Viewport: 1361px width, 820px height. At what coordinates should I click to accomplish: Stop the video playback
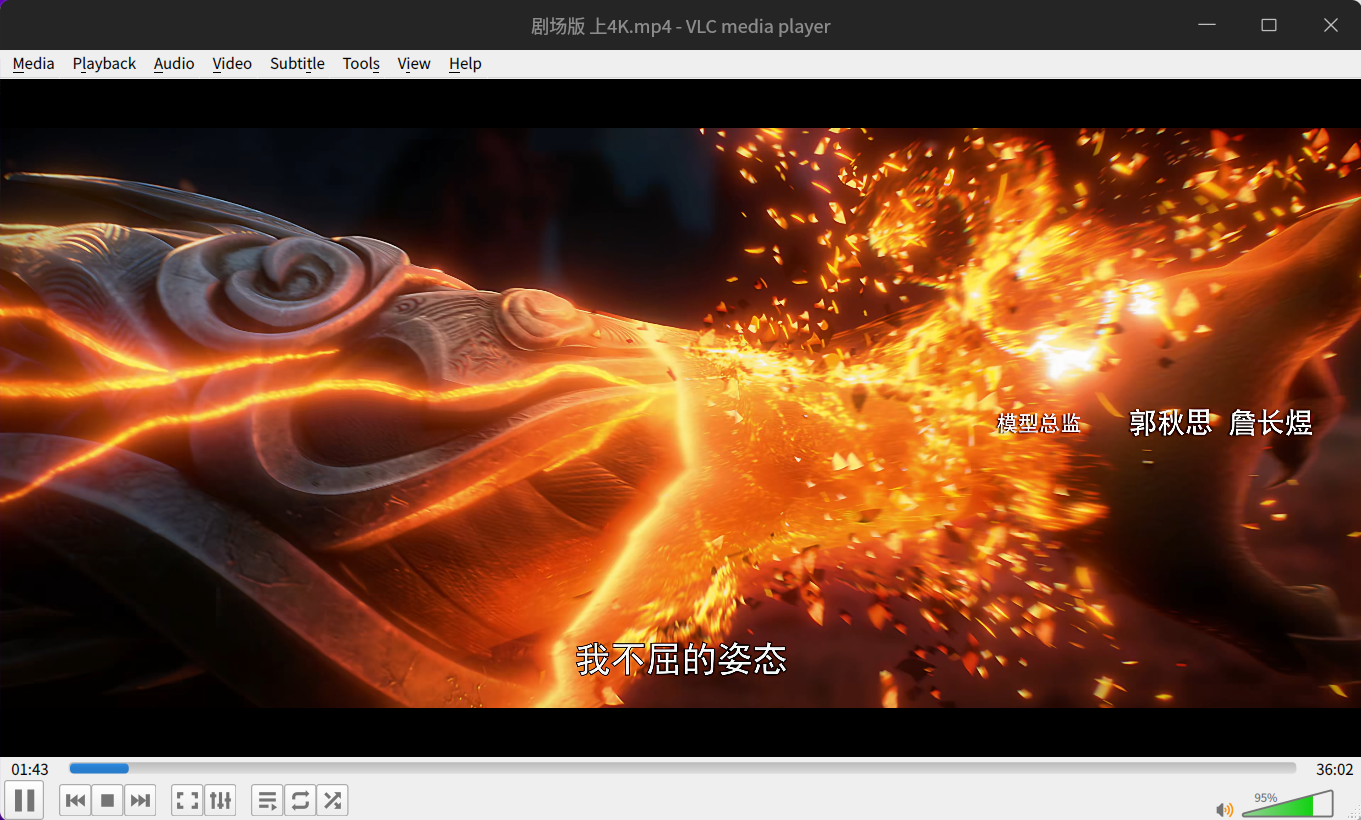107,800
